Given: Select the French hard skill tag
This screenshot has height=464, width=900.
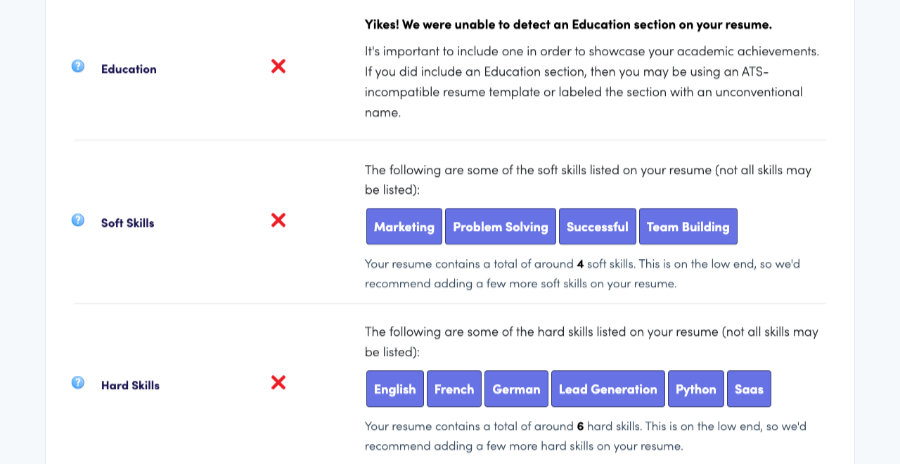Looking at the screenshot, I should [x=454, y=389].
